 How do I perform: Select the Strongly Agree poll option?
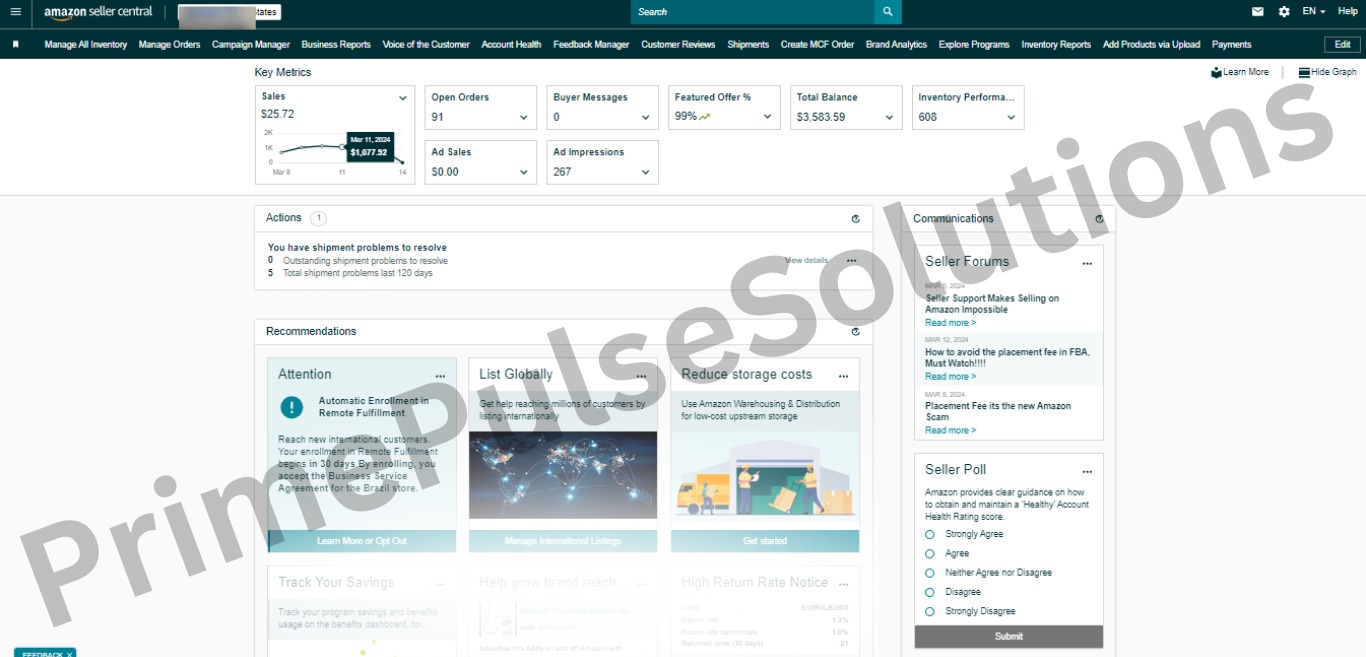930,534
